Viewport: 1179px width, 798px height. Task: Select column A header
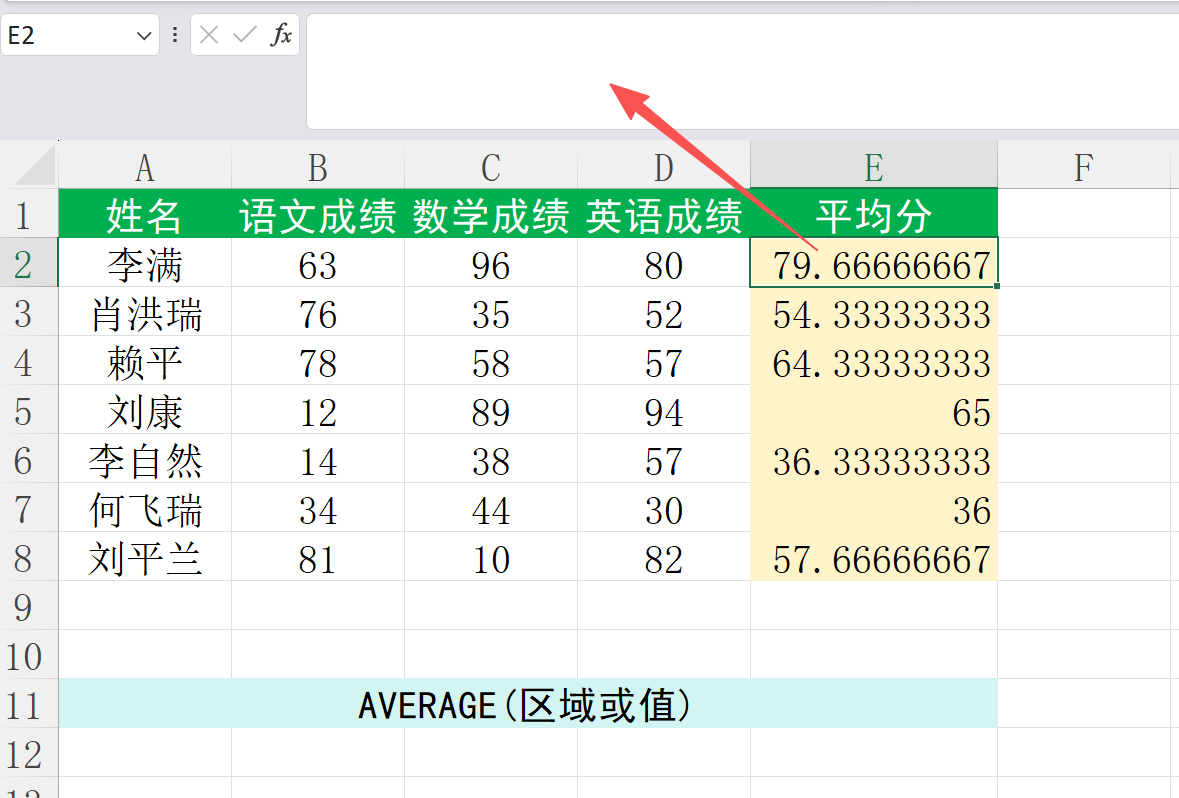coord(145,167)
